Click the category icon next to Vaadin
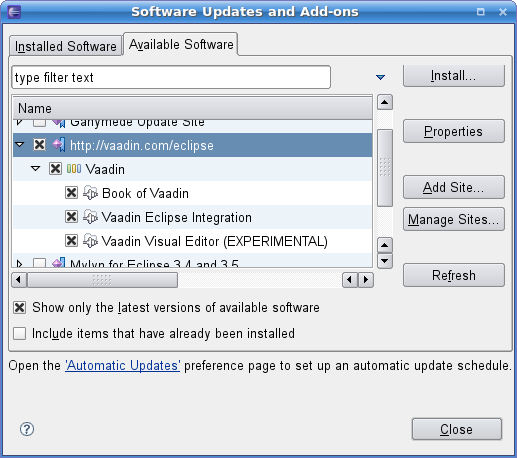The width and height of the screenshot is (517, 458). click(74, 169)
